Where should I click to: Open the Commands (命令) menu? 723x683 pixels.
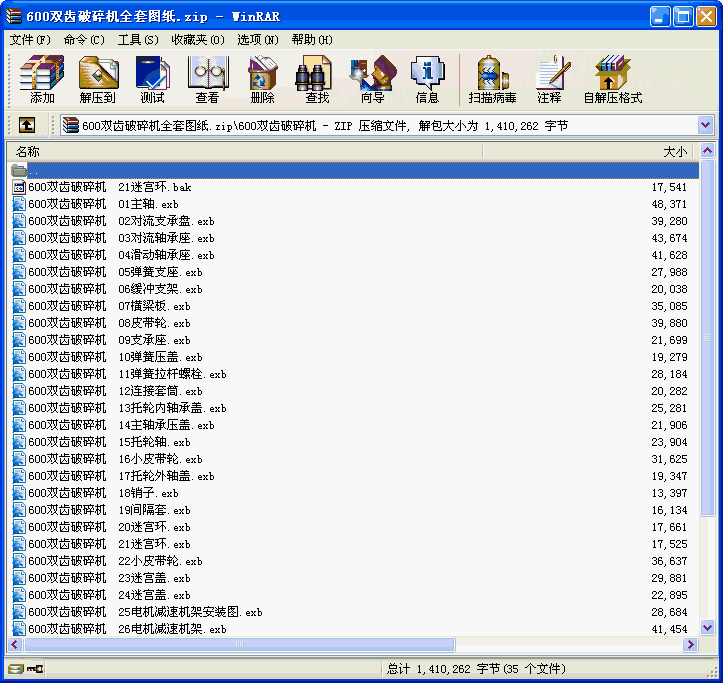coord(84,40)
